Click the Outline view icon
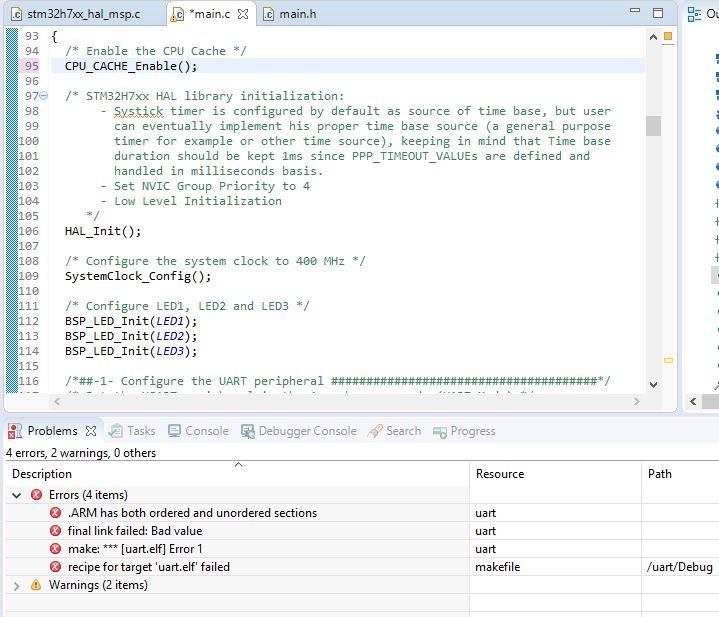Image resolution: width=719 pixels, height=617 pixels. tap(696, 14)
